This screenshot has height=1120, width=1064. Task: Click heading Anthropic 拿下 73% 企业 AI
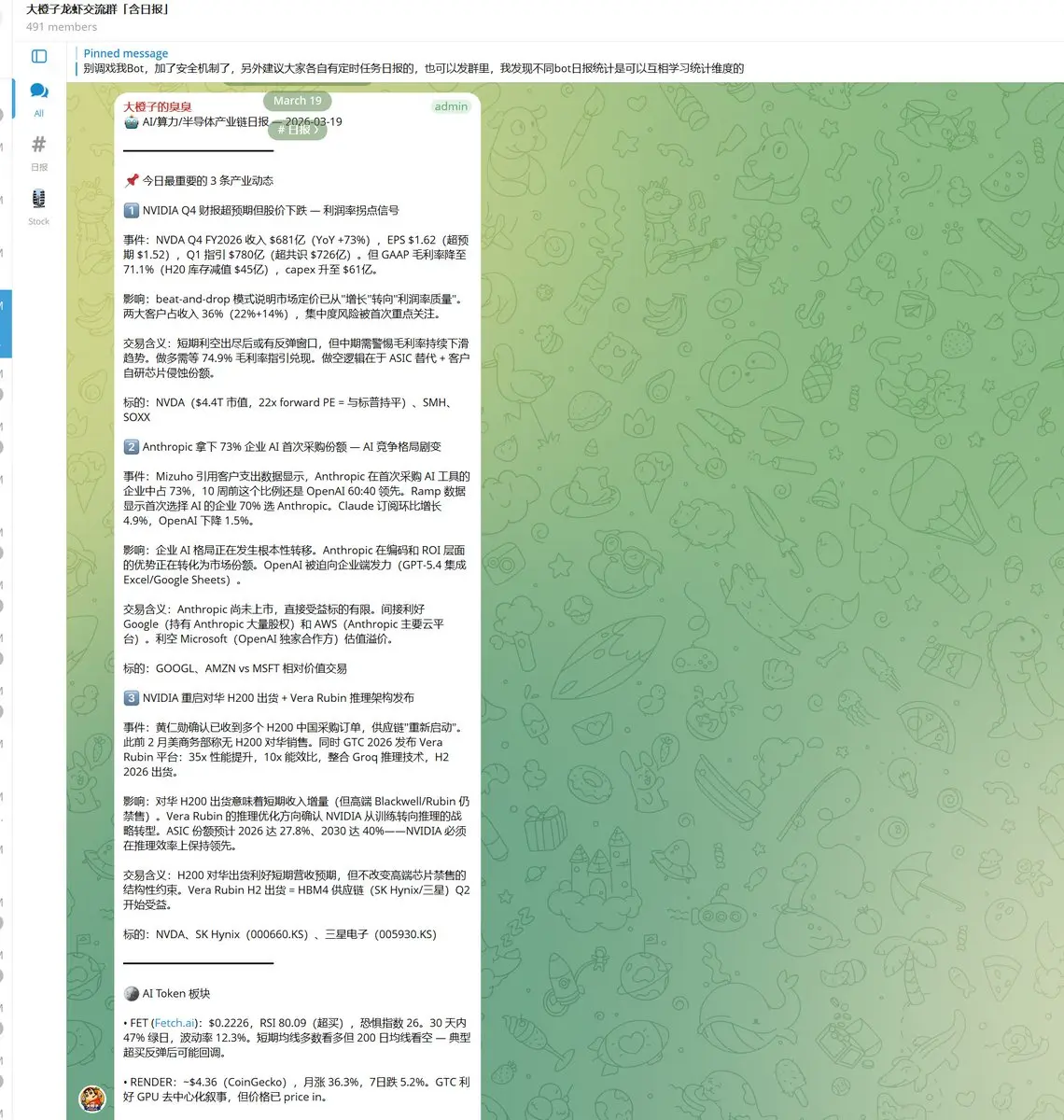(x=292, y=447)
